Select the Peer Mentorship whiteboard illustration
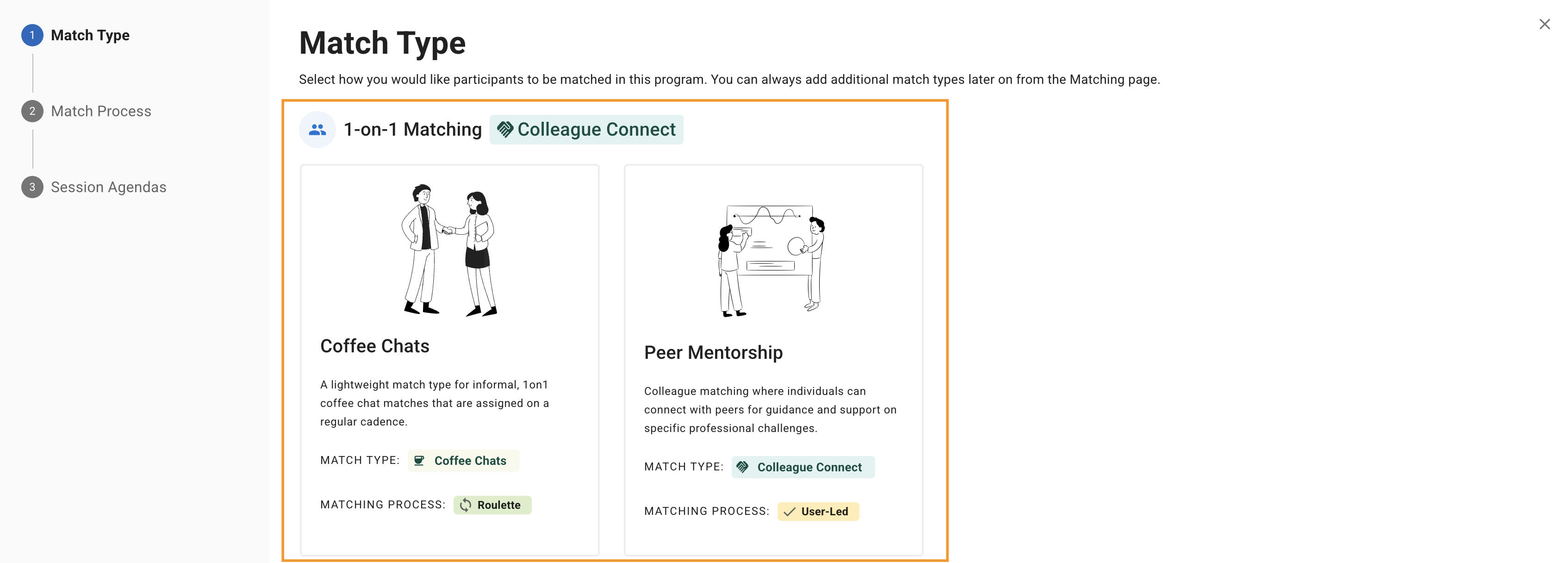The height and width of the screenshot is (563, 1568). click(772, 260)
